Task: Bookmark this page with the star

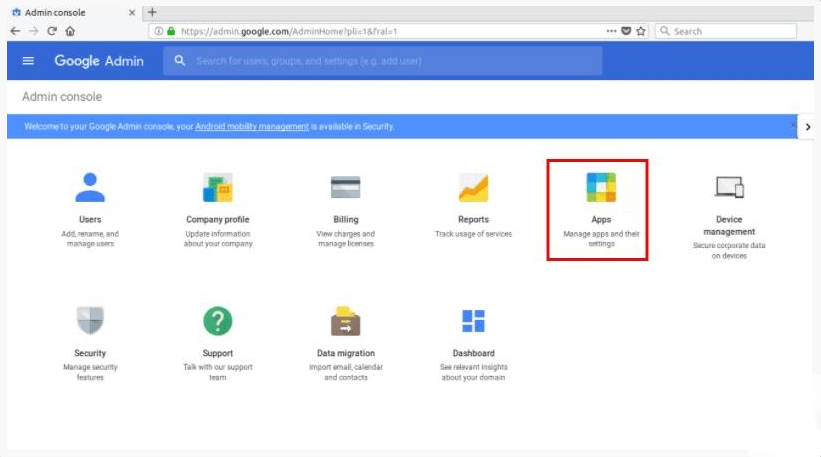Action: pos(641,31)
